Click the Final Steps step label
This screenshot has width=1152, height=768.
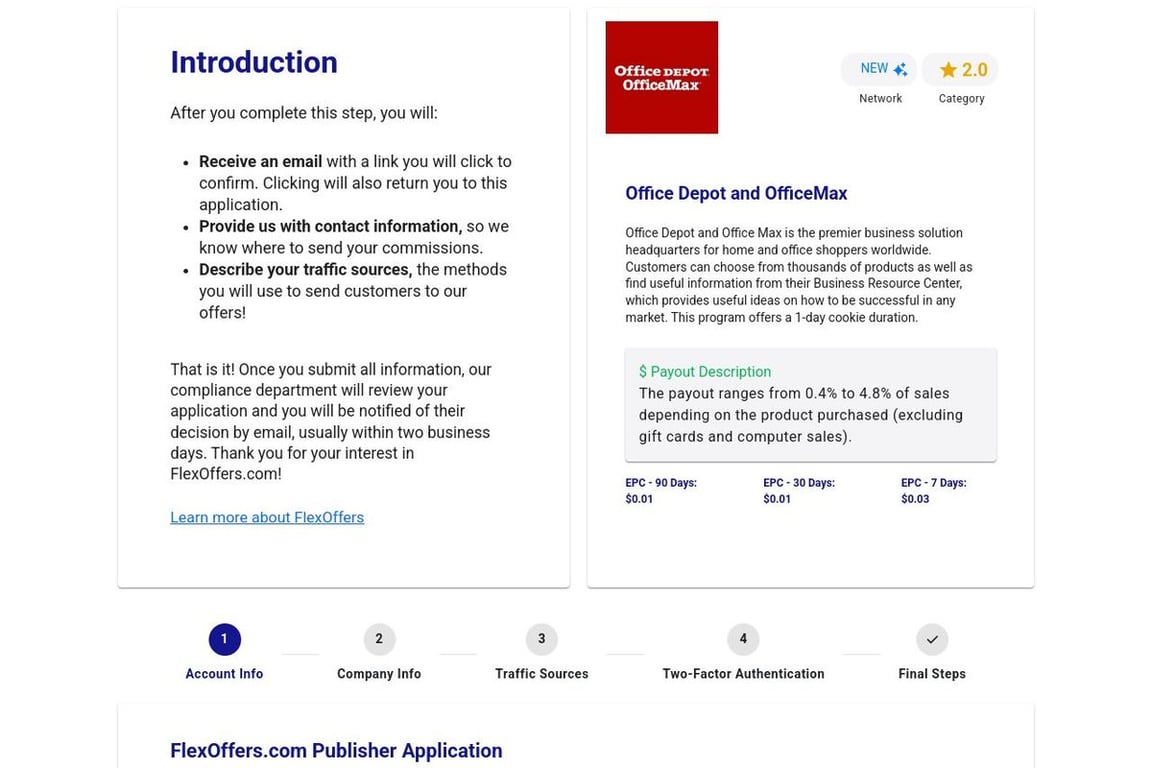[932, 673]
